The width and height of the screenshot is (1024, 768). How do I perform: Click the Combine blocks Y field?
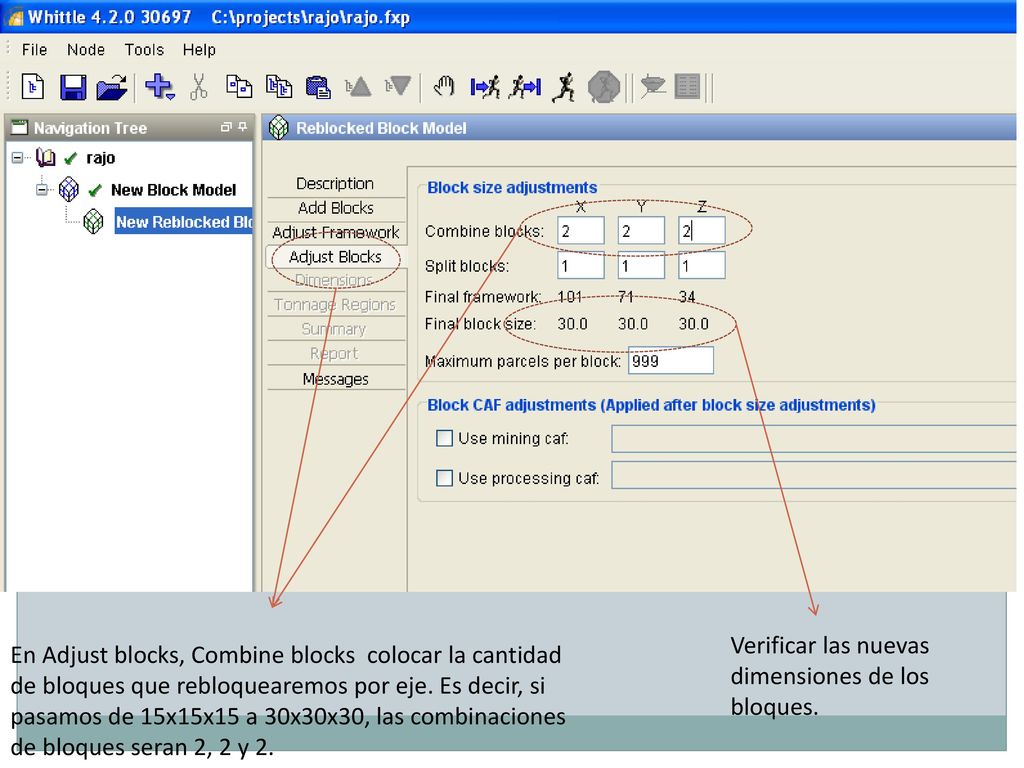pos(641,231)
